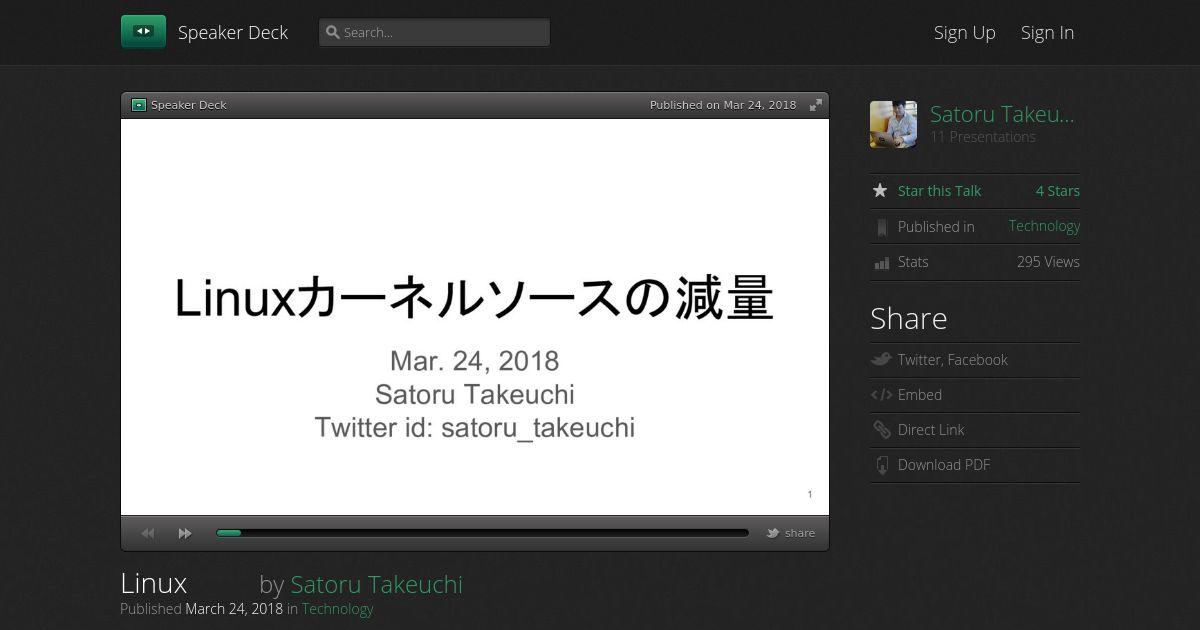Click the slide titled Linuxカーネルソースの減量
The image size is (1200, 630).
(475, 317)
